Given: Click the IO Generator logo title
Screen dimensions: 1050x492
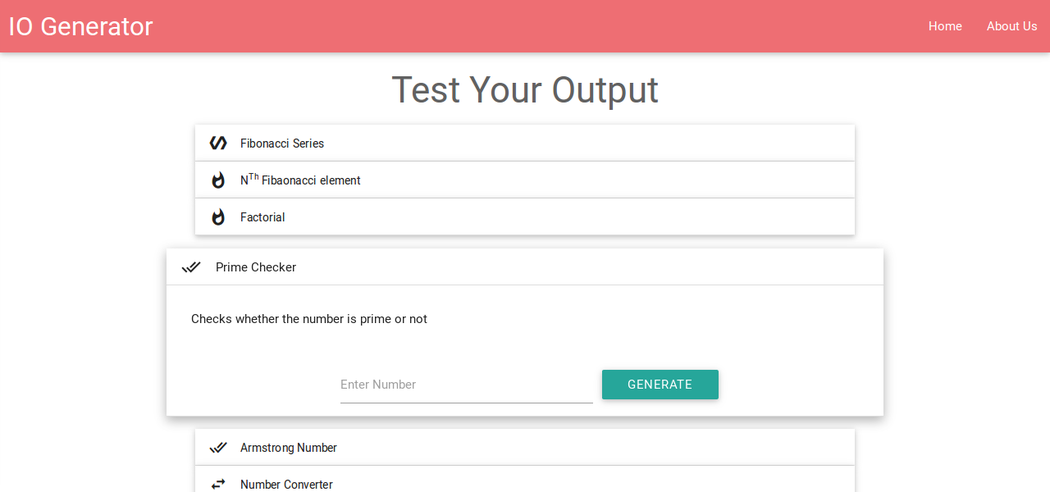Looking at the screenshot, I should pyautogui.click(x=81, y=26).
